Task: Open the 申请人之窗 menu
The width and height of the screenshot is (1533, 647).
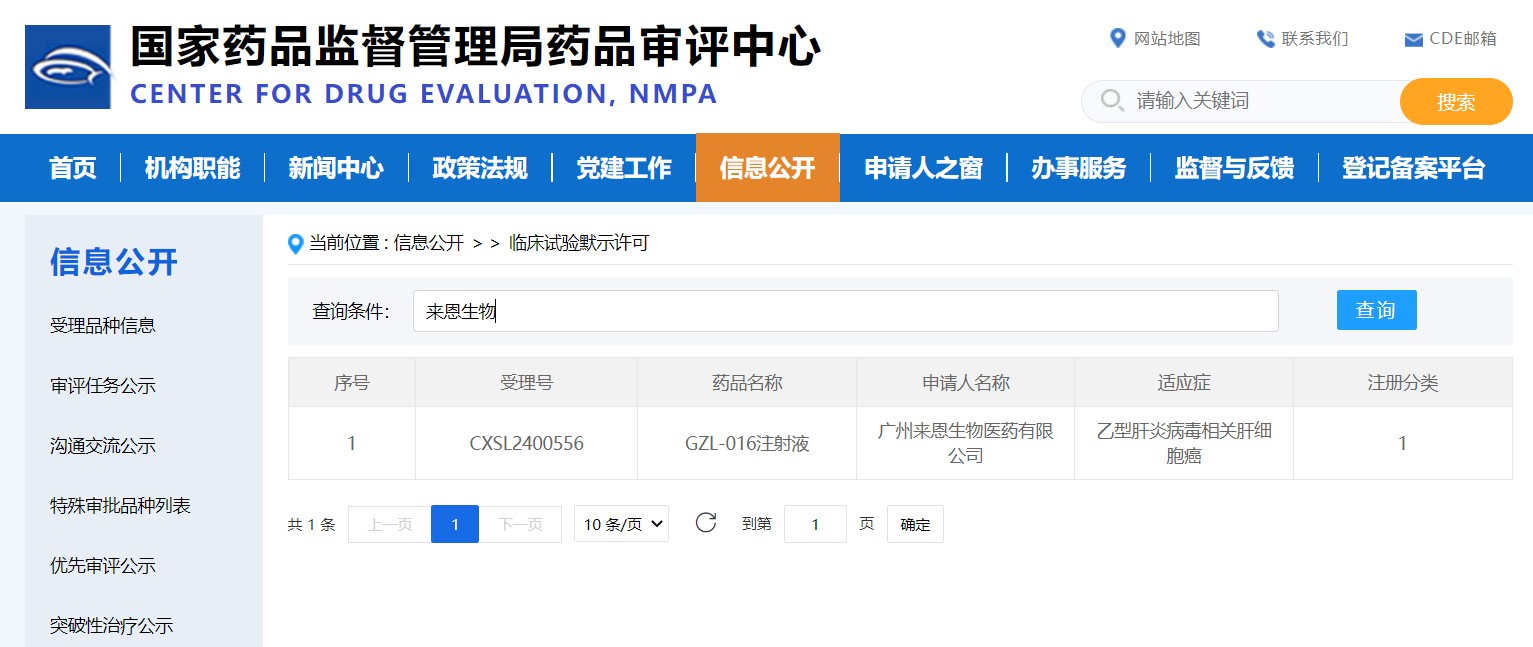Action: (923, 168)
